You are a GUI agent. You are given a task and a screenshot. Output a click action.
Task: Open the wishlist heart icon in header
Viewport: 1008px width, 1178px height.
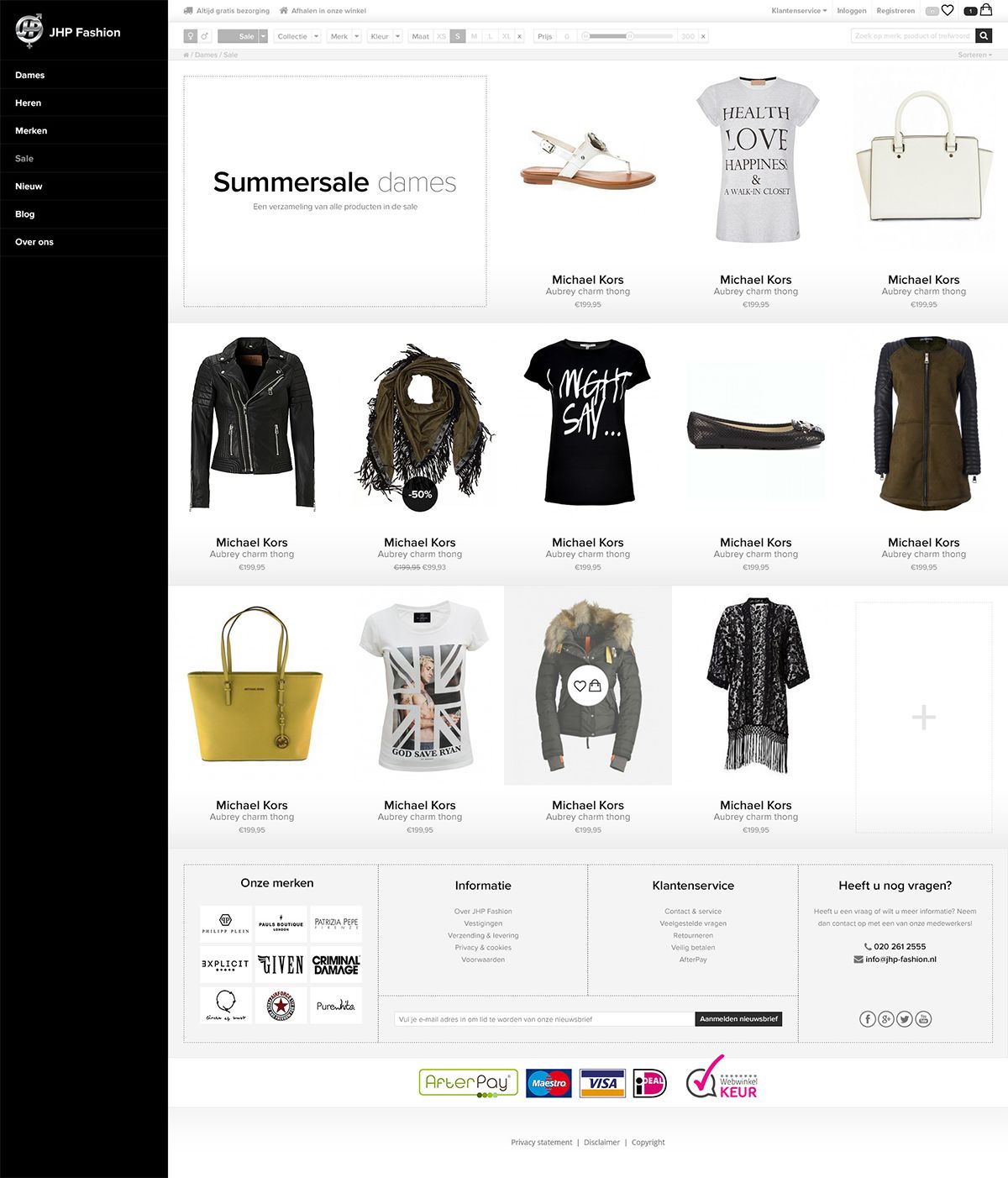[948, 11]
